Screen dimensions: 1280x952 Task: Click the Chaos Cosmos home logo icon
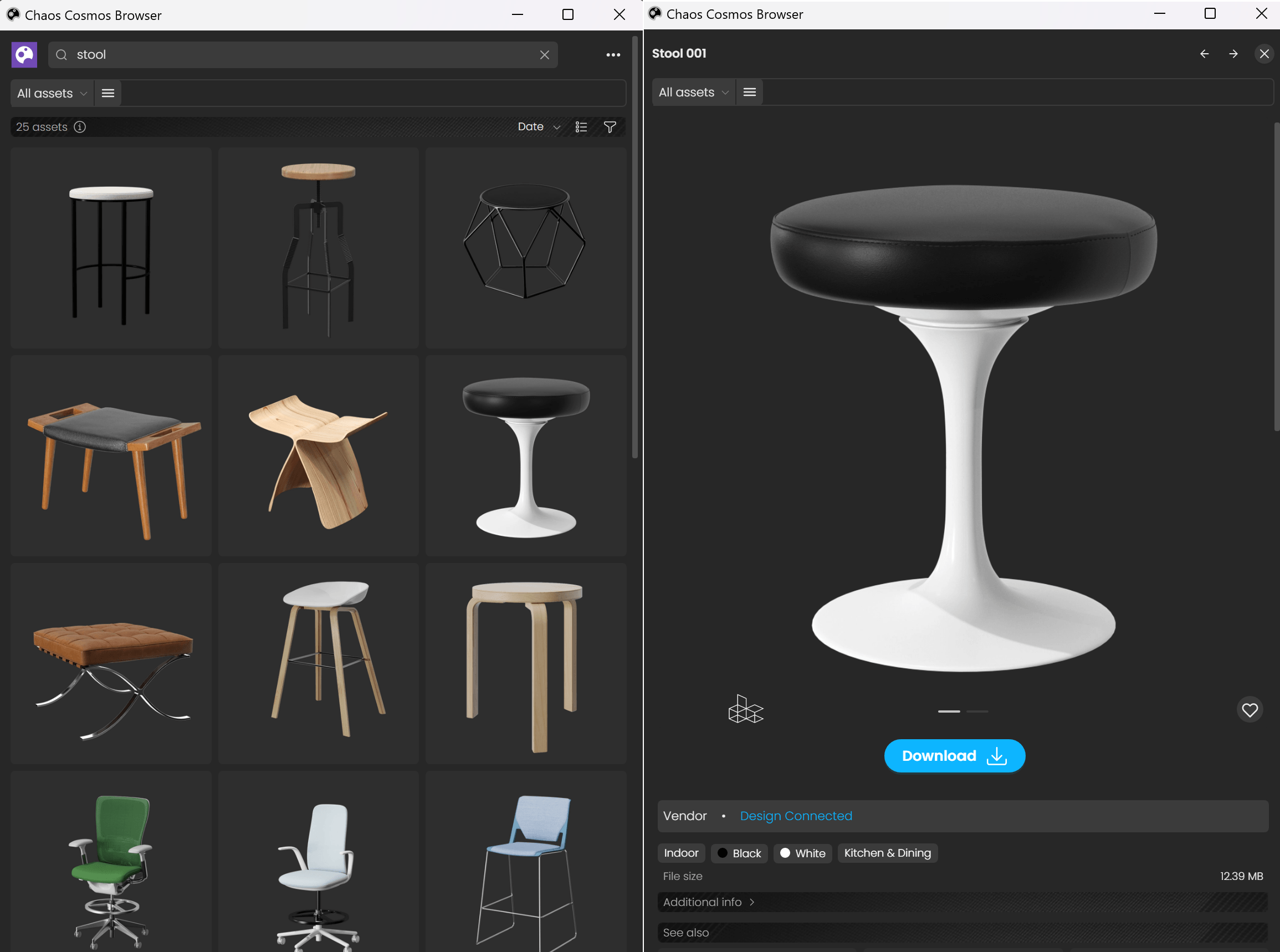24,55
